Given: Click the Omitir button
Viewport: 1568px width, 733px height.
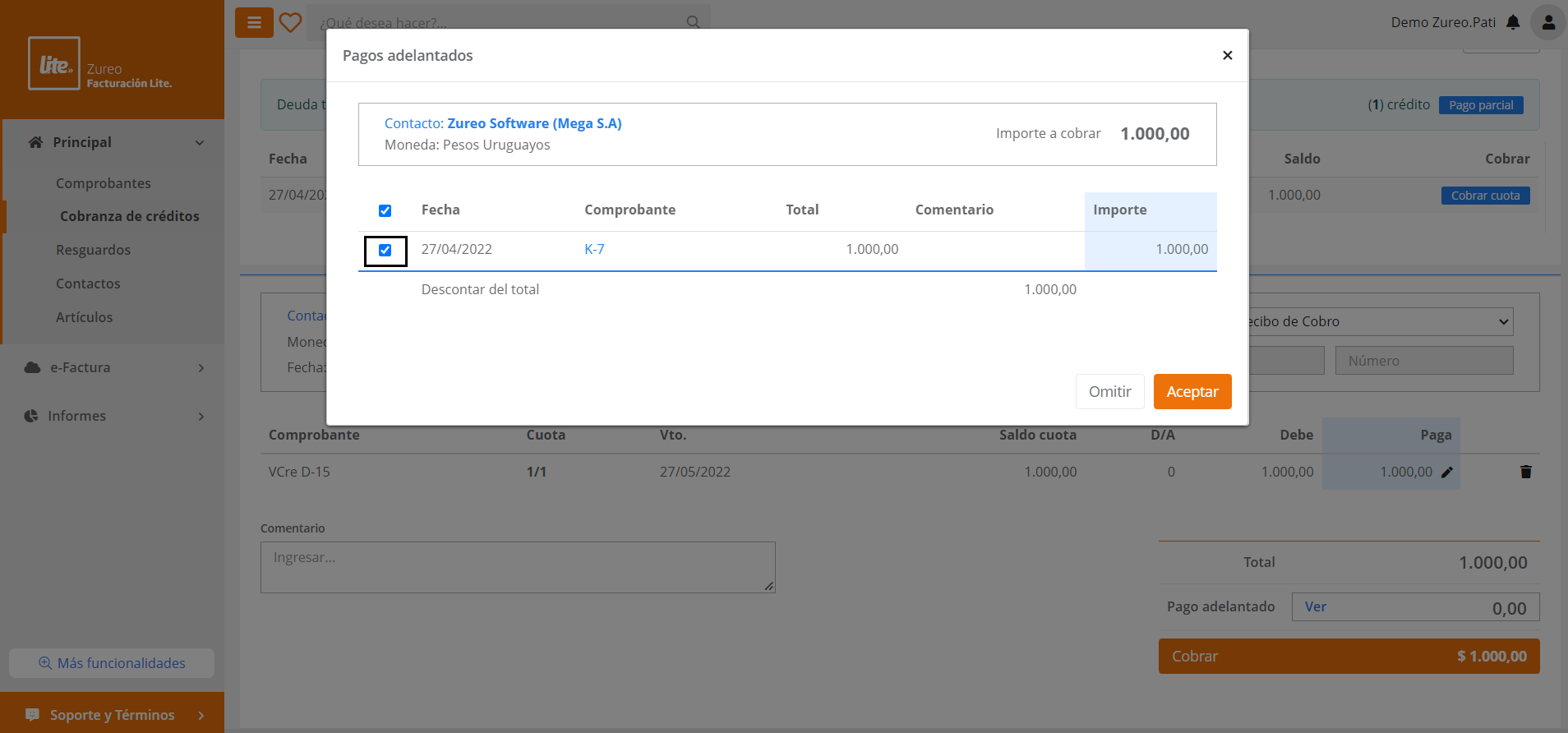Looking at the screenshot, I should click(x=1109, y=391).
